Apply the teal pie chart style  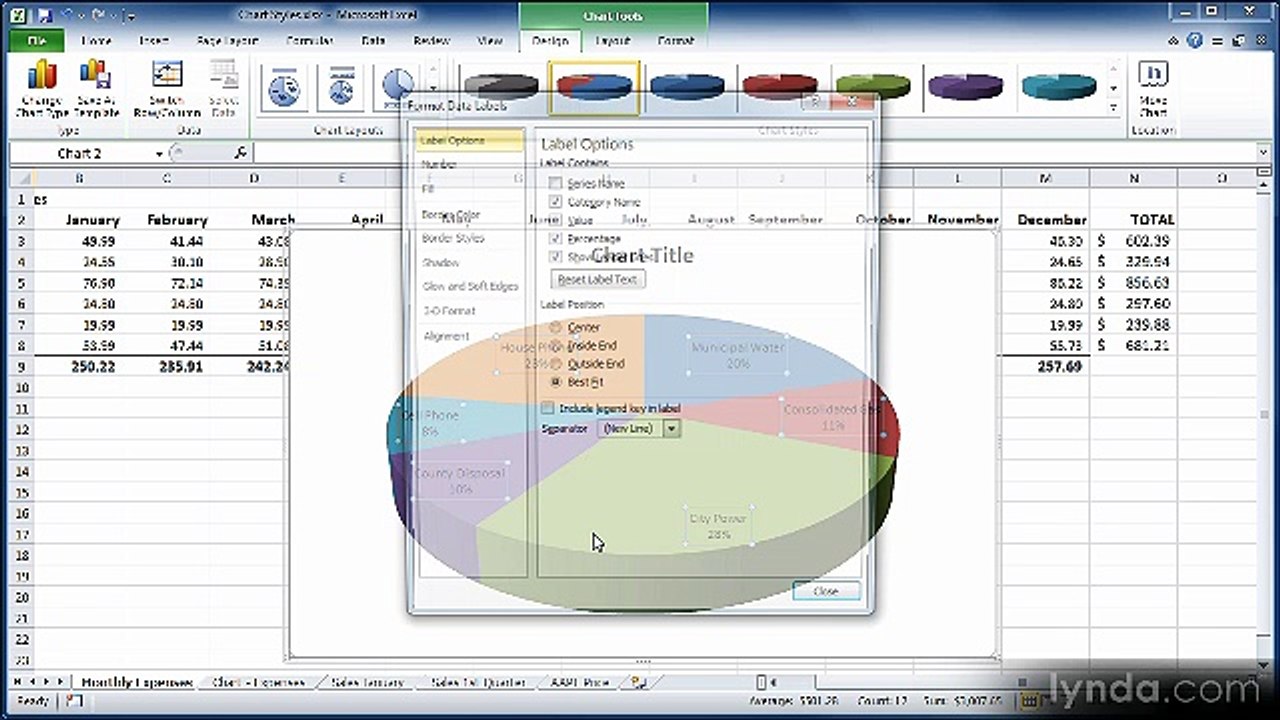click(1059, 87)
